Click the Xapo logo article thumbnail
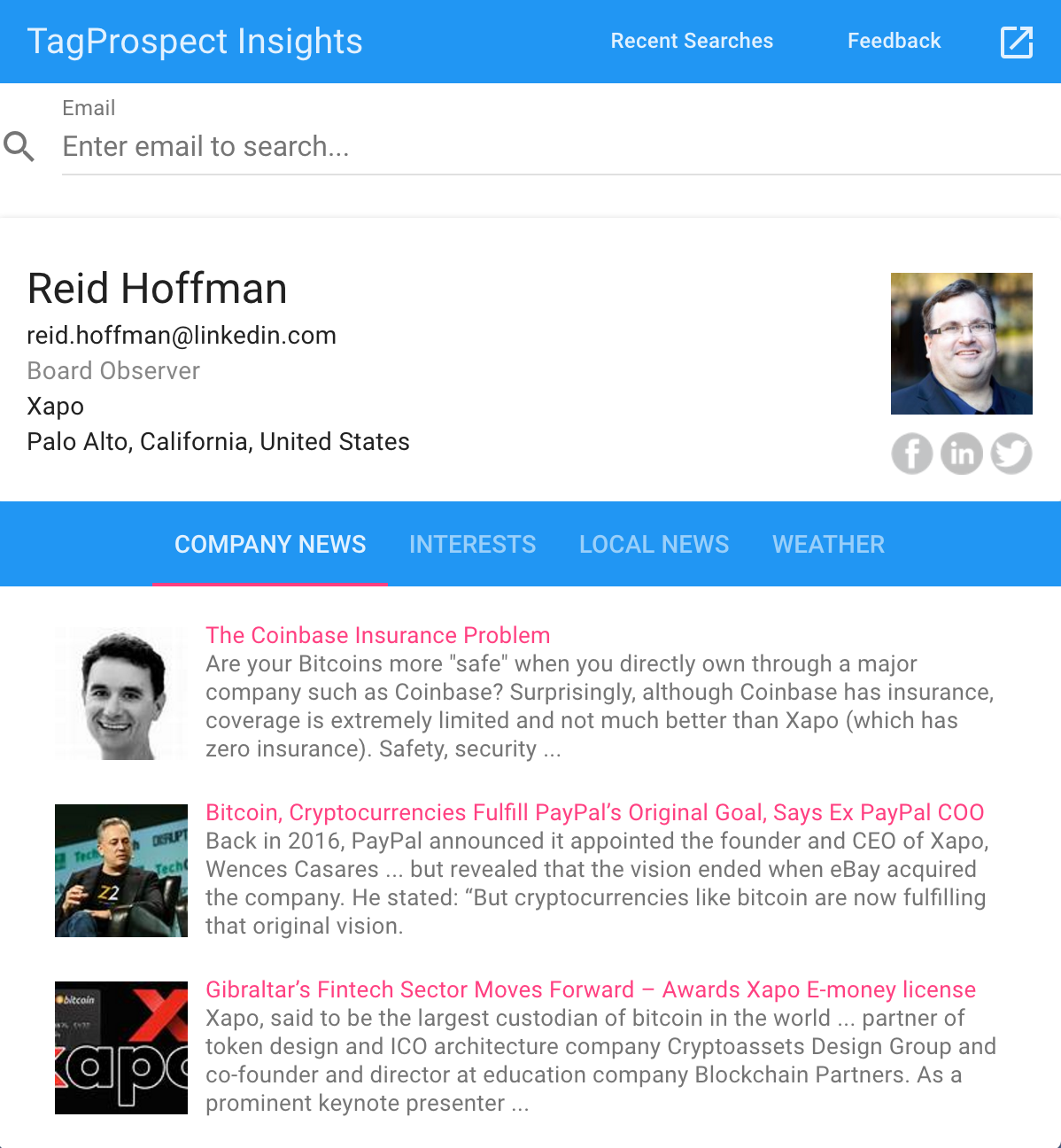The image size is (1061, 1148). tap(121, 1048)
